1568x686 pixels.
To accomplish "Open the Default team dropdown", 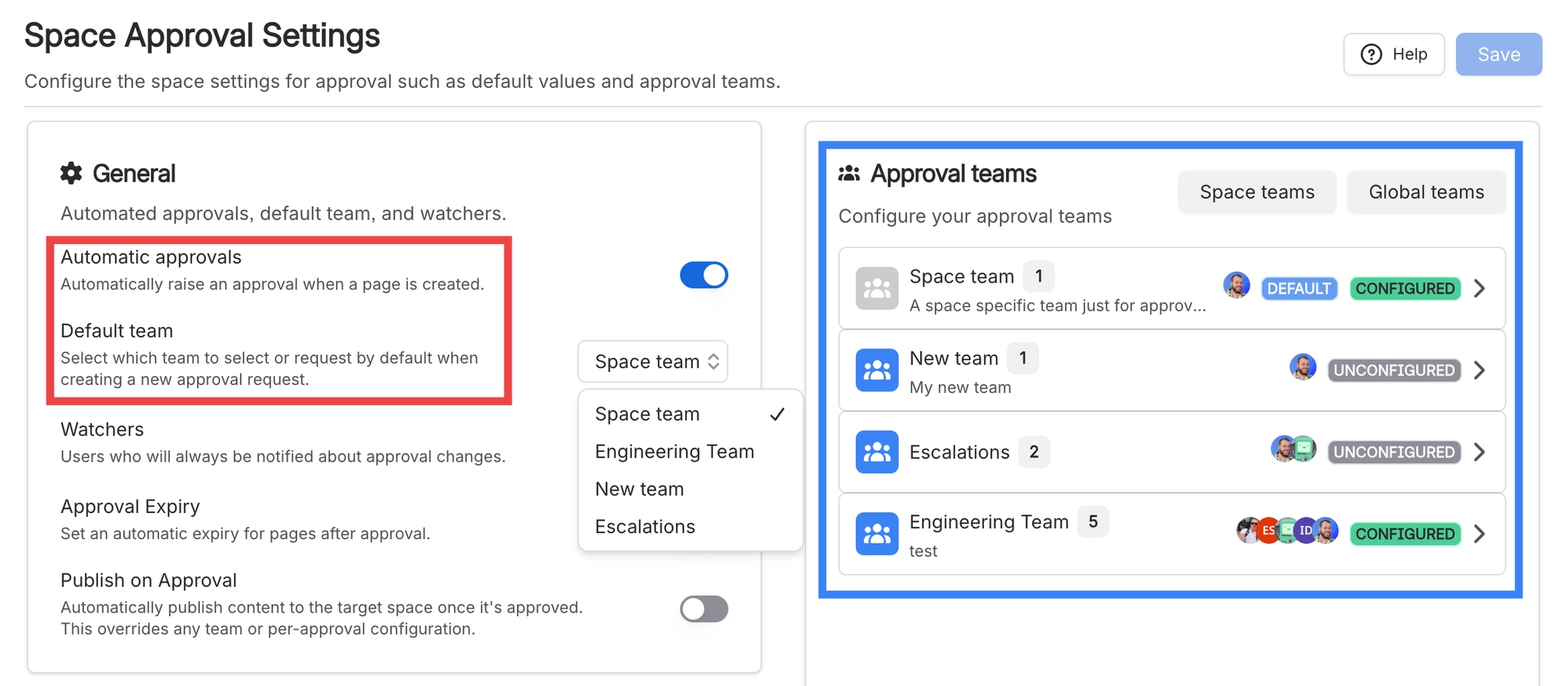I will (x=652, y=361).
